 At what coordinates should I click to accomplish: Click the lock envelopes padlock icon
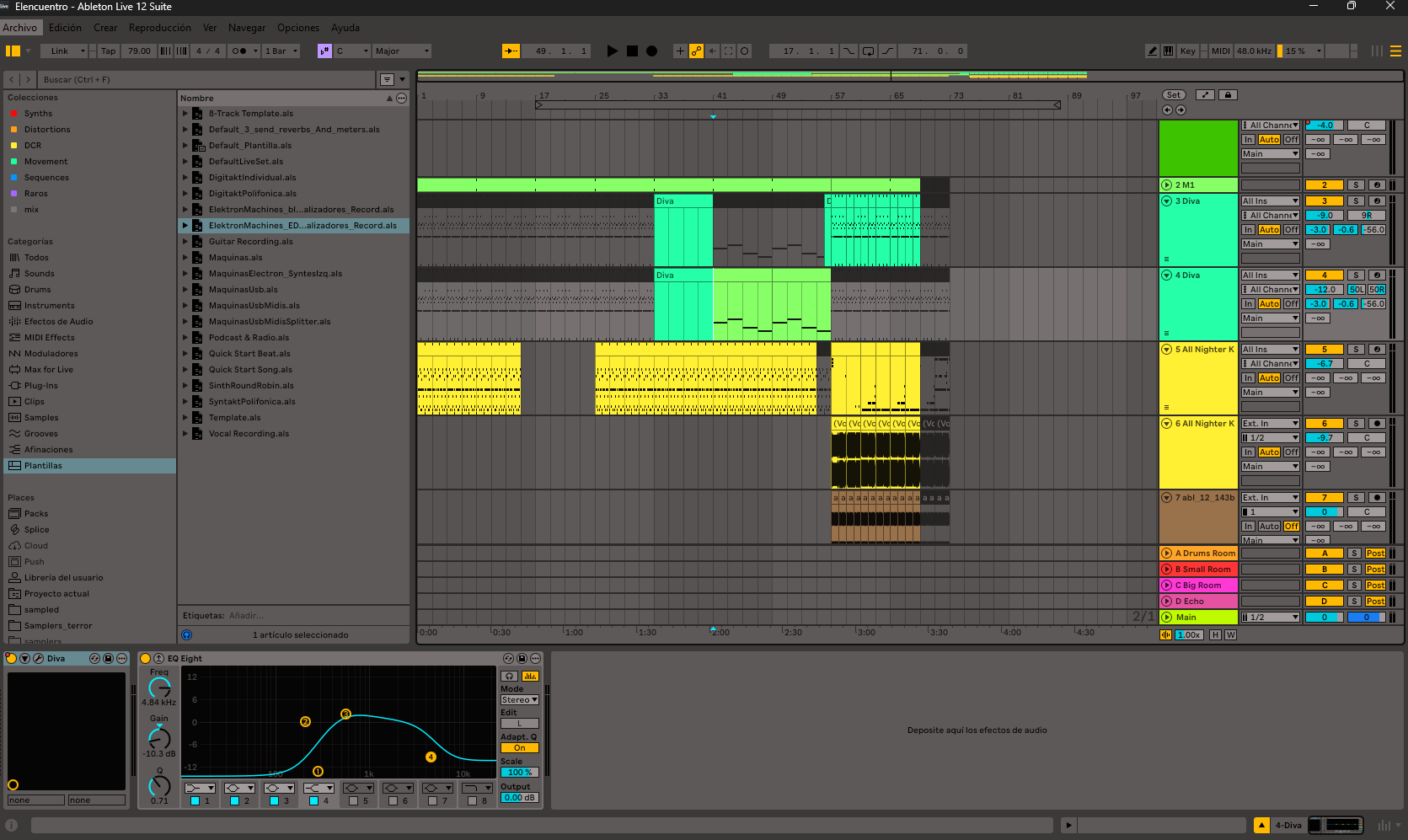[x=1228, y=95]
